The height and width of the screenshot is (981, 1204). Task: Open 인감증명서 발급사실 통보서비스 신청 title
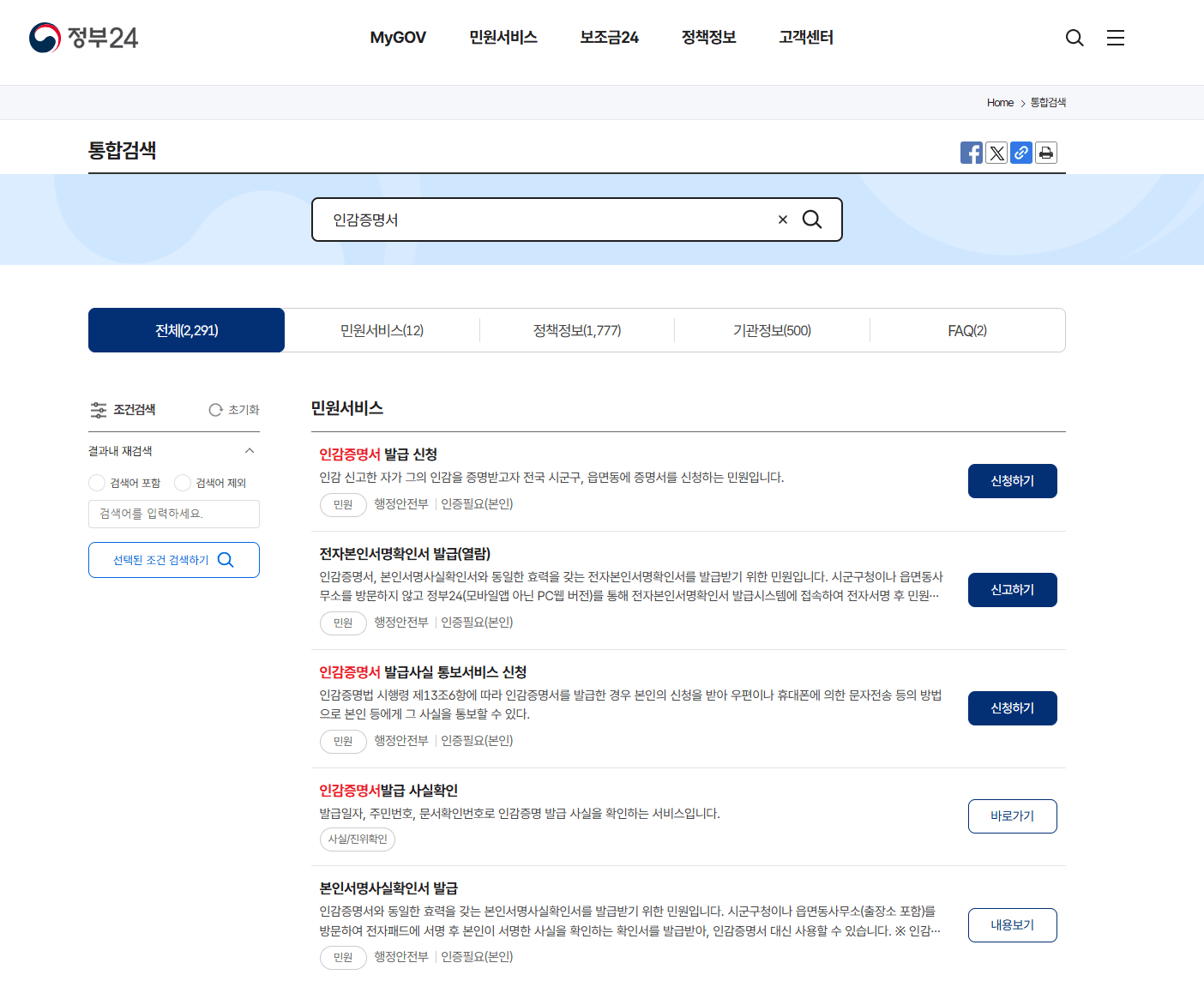(x=423, y=672)
